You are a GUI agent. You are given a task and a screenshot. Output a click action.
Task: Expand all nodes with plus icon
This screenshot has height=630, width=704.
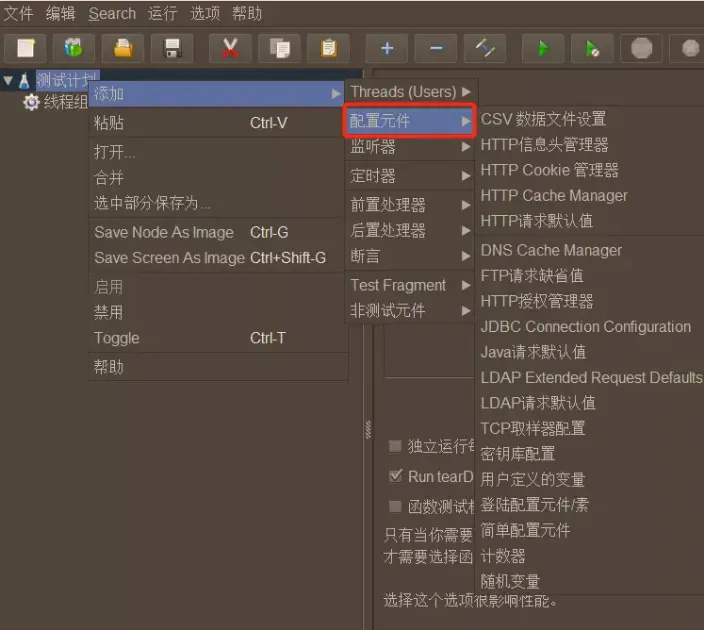pos(387,48)
